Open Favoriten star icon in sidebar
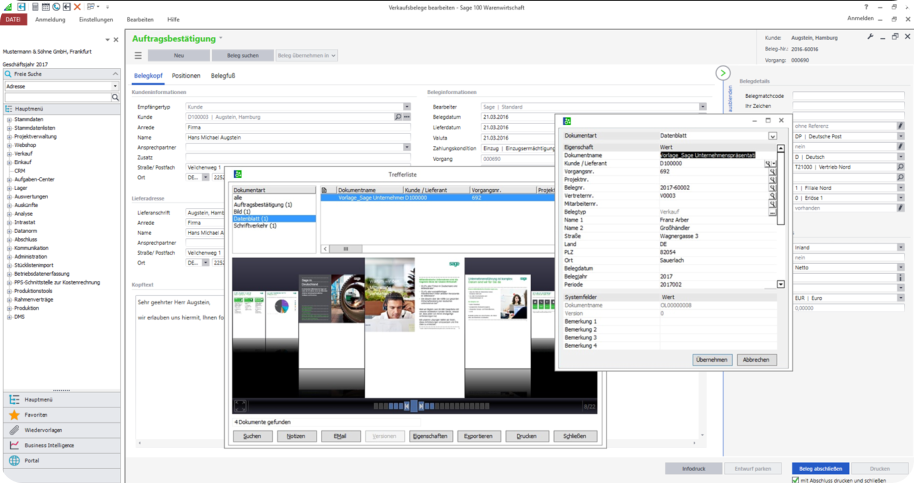Viewport: 914px width, 483px height. (14, 415)
